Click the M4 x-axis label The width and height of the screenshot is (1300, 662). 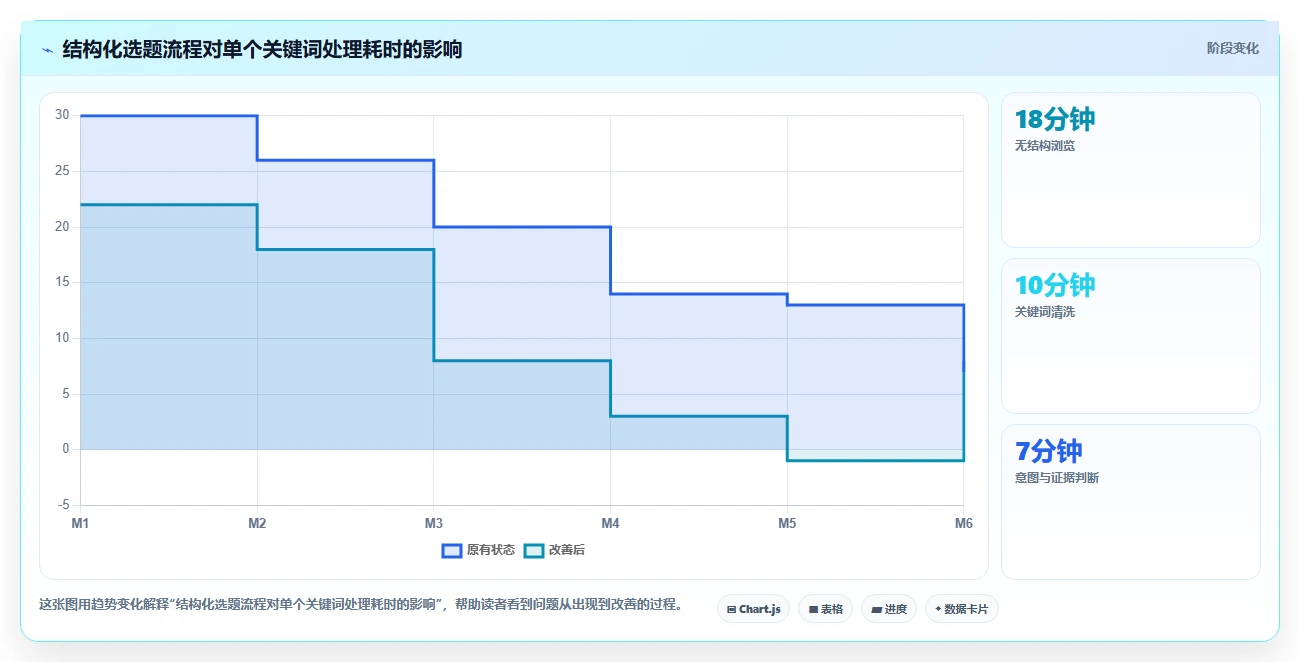click(610, 523)
